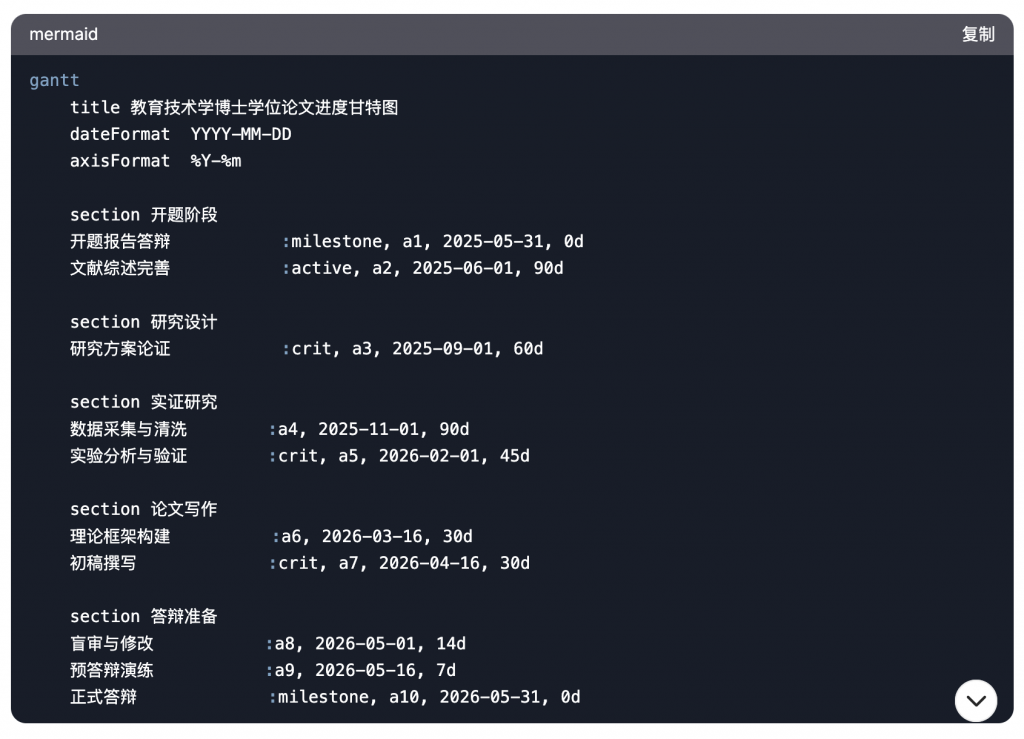
Task: Click the 复制 copy button
Action: pos(978,34)
